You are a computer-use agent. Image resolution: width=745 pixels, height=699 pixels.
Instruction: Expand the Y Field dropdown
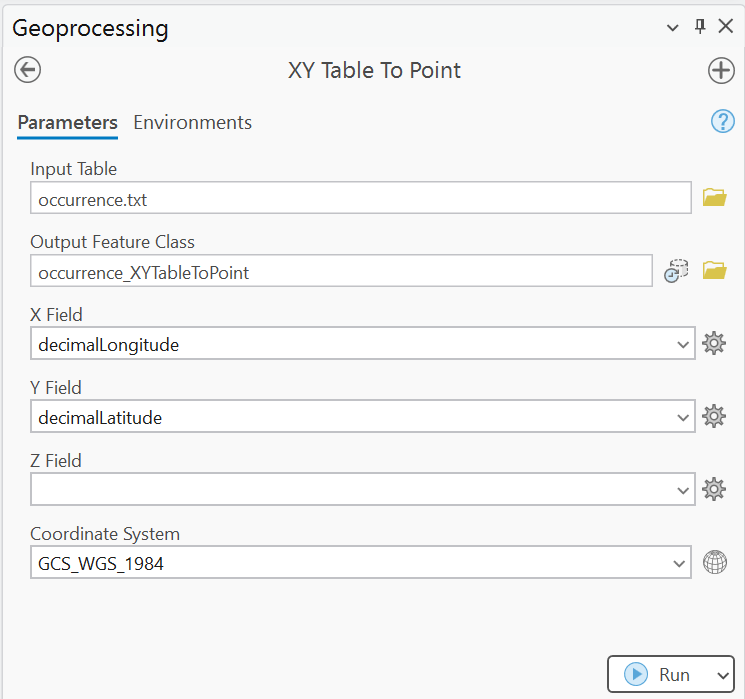coord(683,417)
